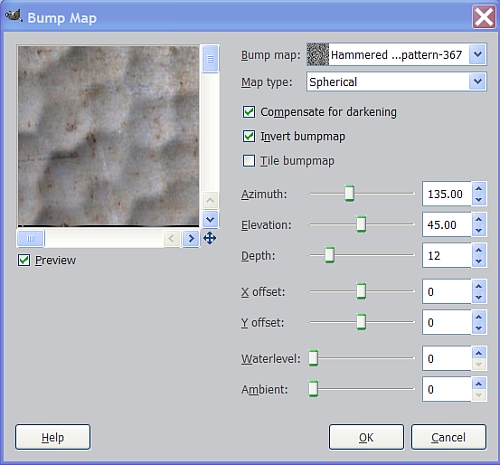The image size is (500, 465).
Task: Click the X offset slider handle
Action: pyautogui.click(x=361, y=291)
